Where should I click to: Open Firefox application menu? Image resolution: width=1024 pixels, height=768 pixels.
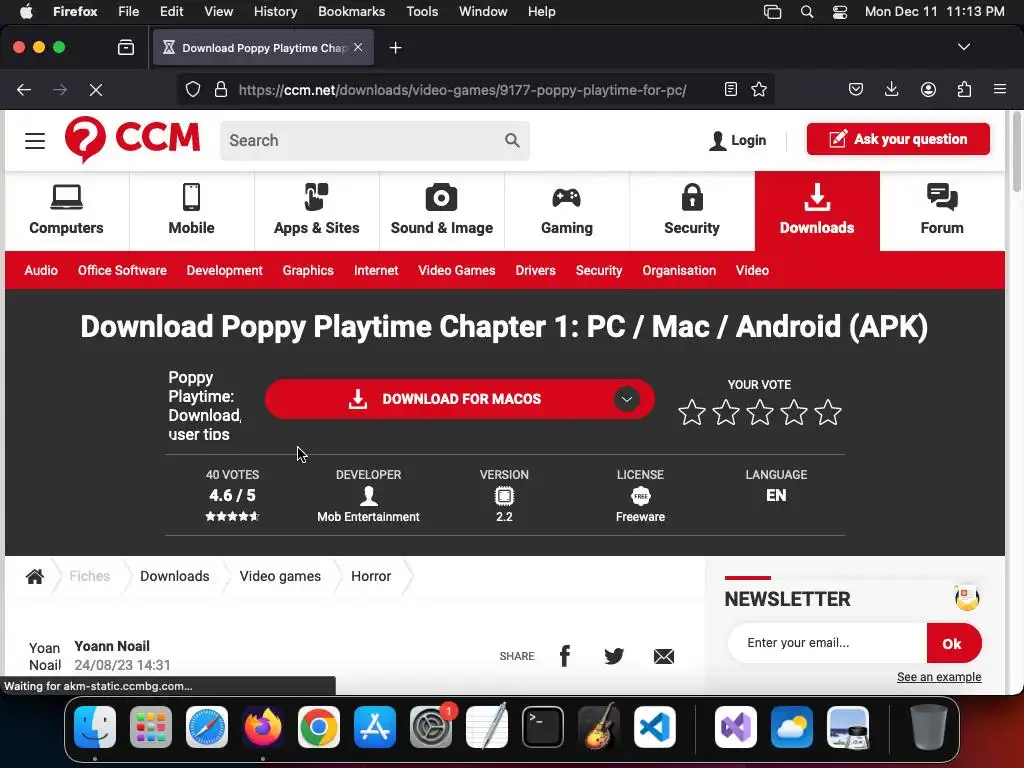pos(1000,89)
